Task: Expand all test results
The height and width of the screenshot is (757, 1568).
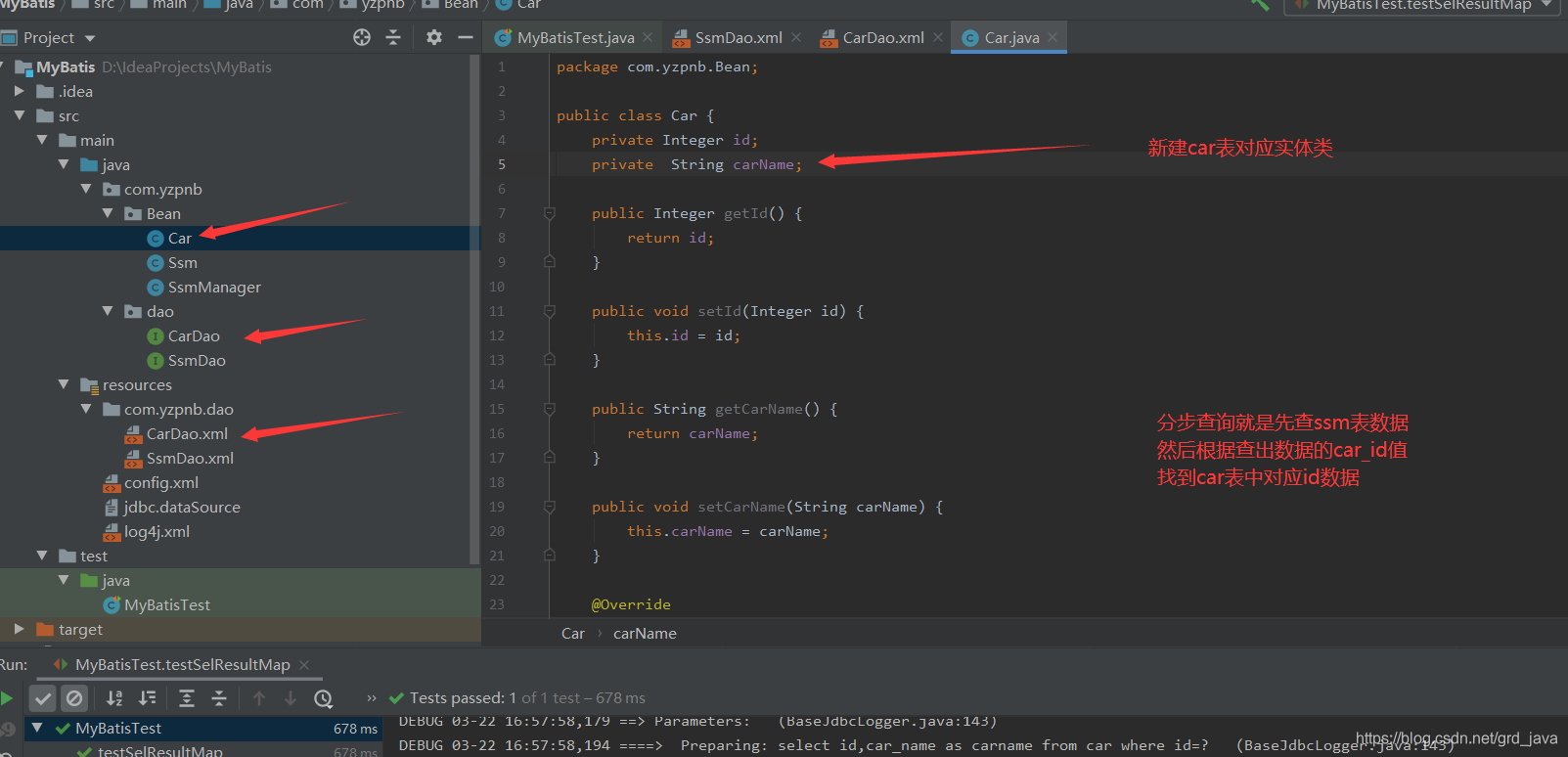Action: coord(187,698)
